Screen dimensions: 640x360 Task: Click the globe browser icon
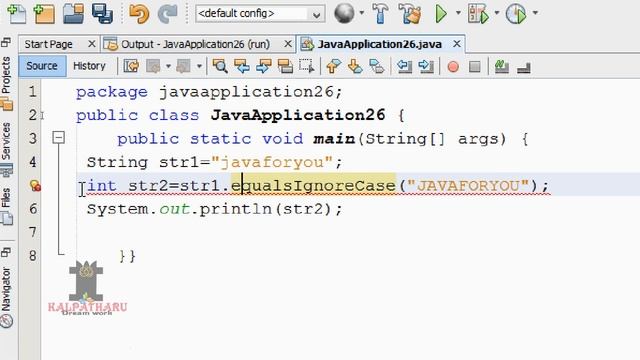coord(344,13)
